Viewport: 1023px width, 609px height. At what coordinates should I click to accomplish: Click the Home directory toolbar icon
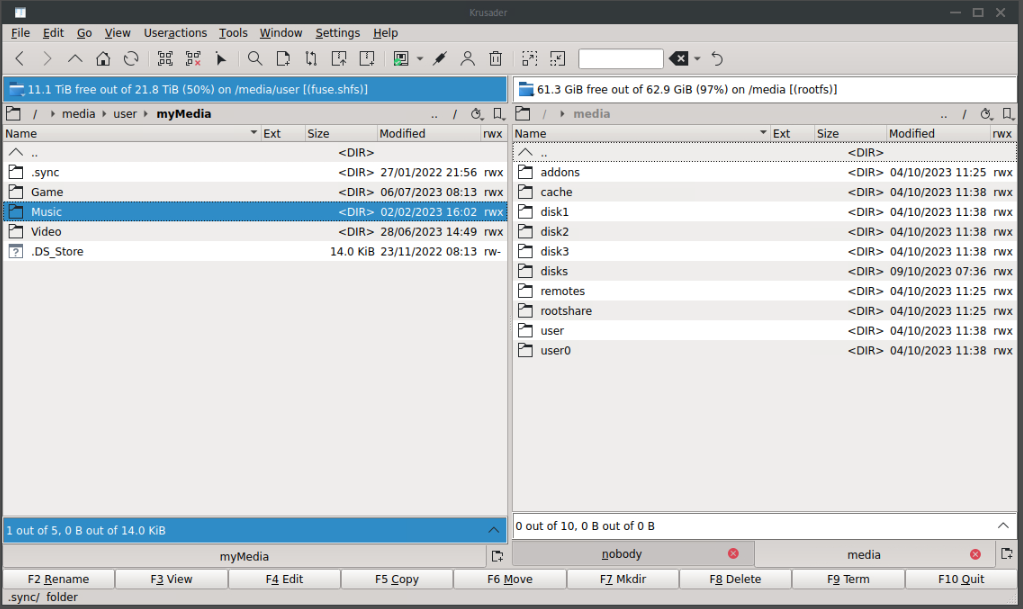point(103,59)
